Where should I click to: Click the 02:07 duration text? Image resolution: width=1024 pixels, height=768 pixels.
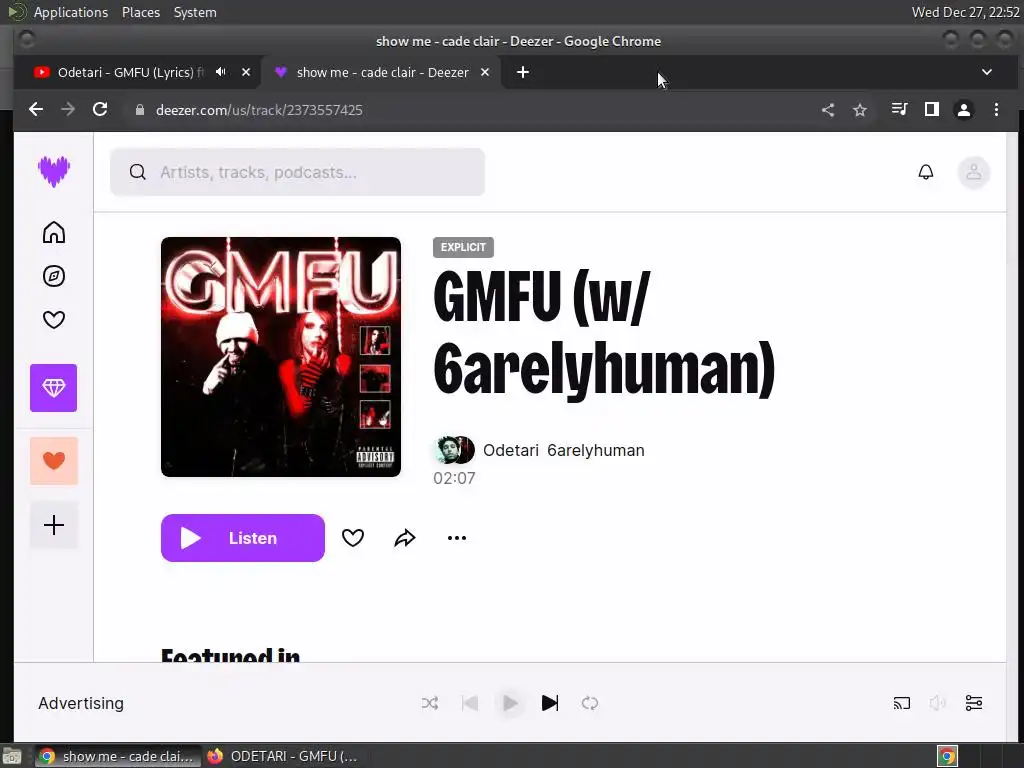(x=454, y=478)
